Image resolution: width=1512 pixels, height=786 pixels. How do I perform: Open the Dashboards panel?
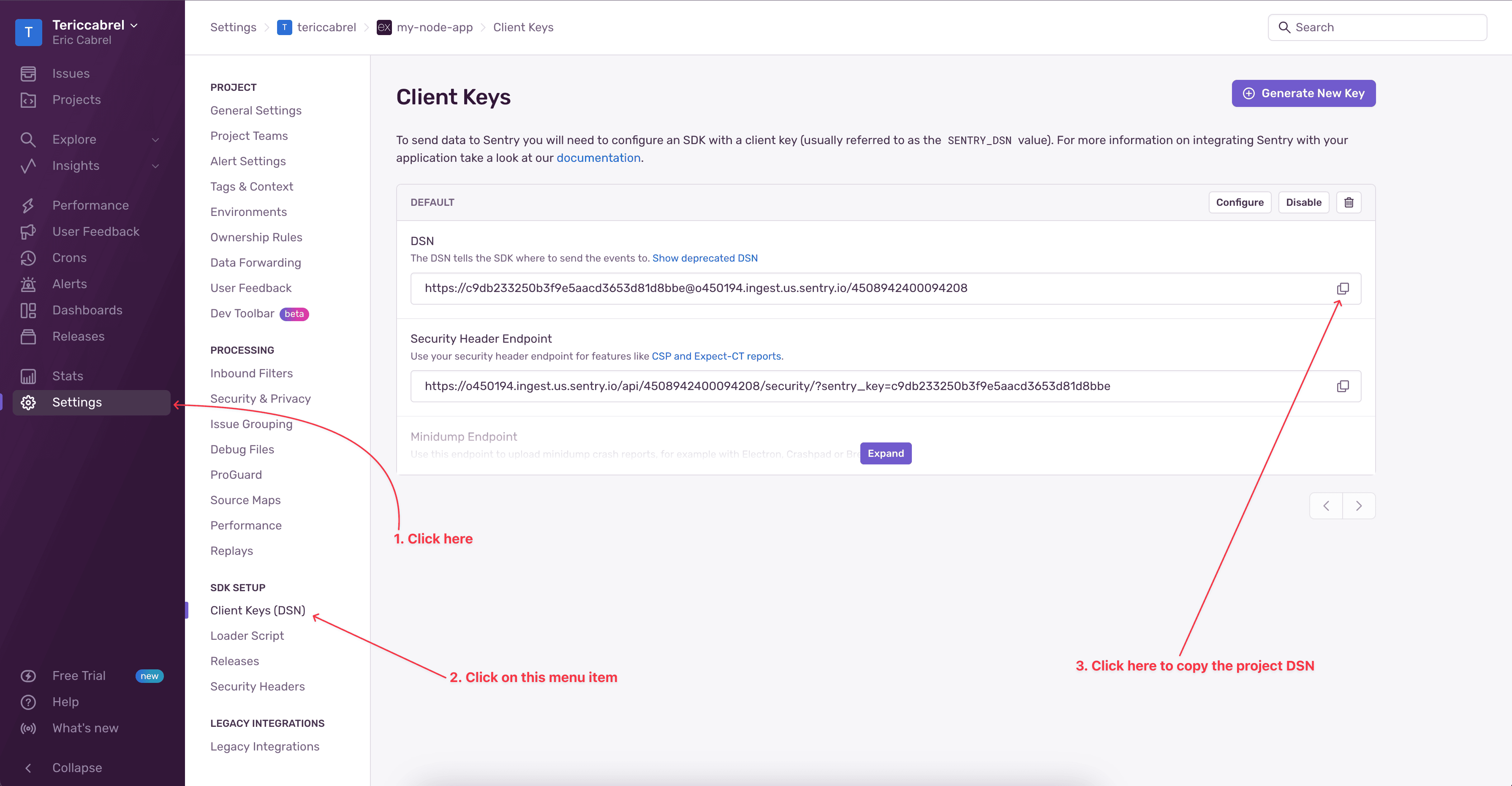click(87, 310)
